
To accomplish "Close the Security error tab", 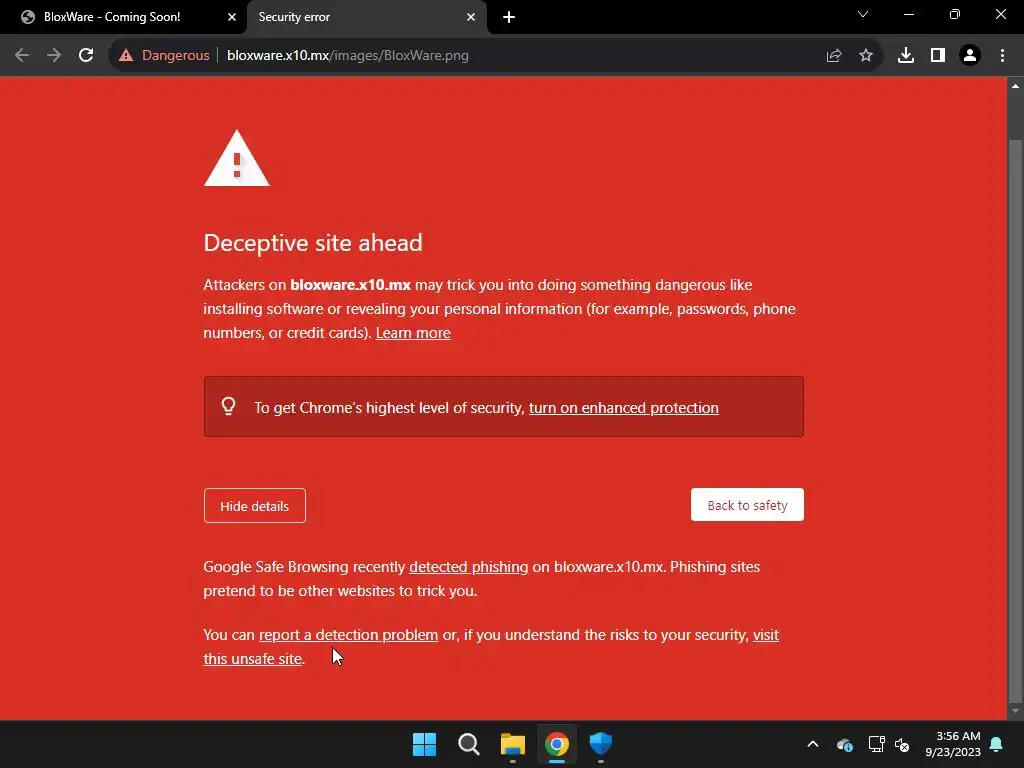I will click(x=471, y=17).
